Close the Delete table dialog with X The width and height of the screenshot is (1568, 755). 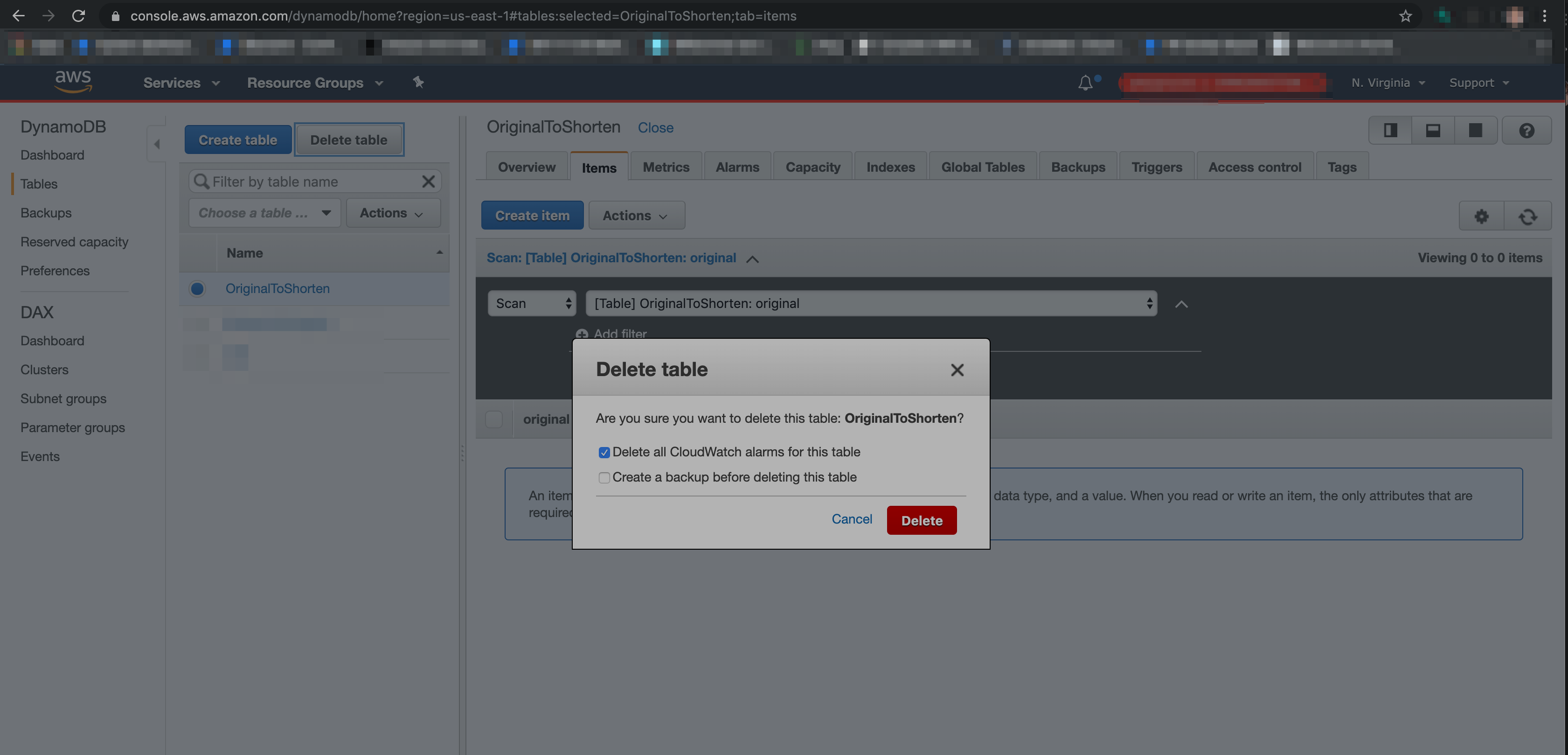pos(957,370)
